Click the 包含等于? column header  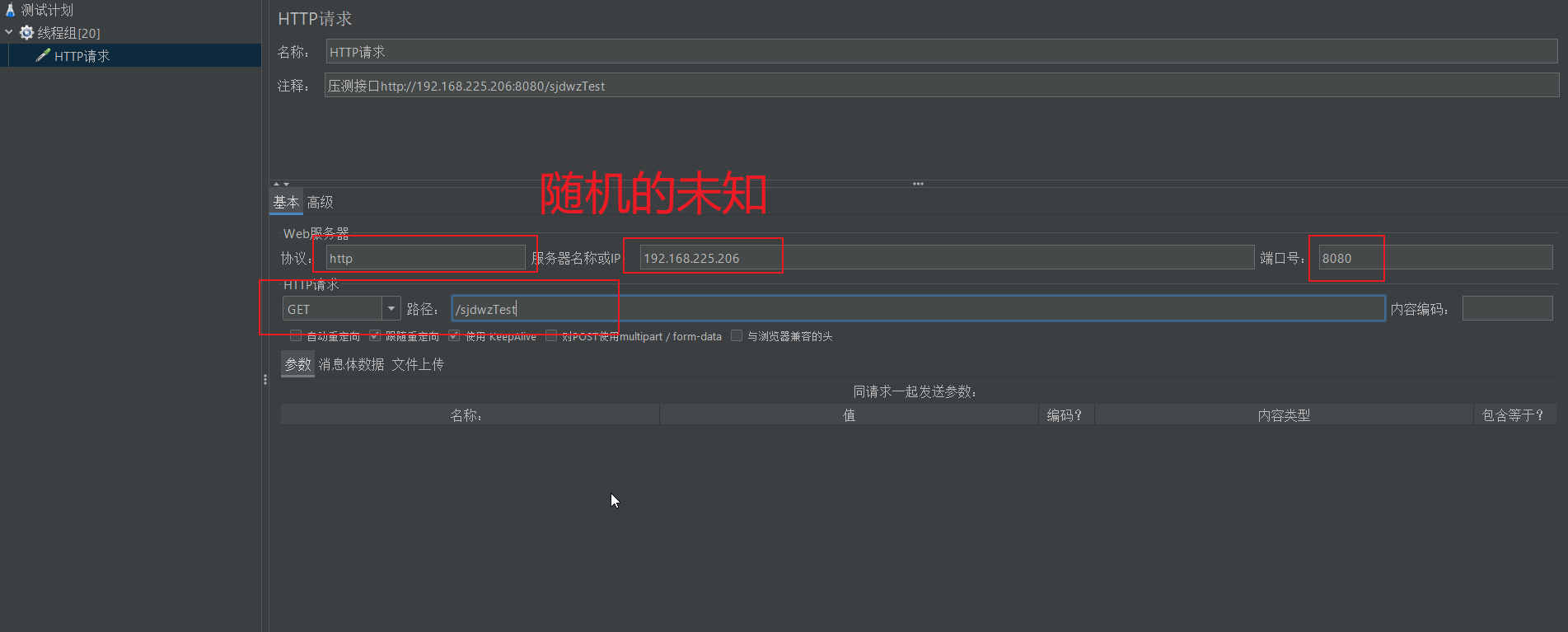(1514, 415)
